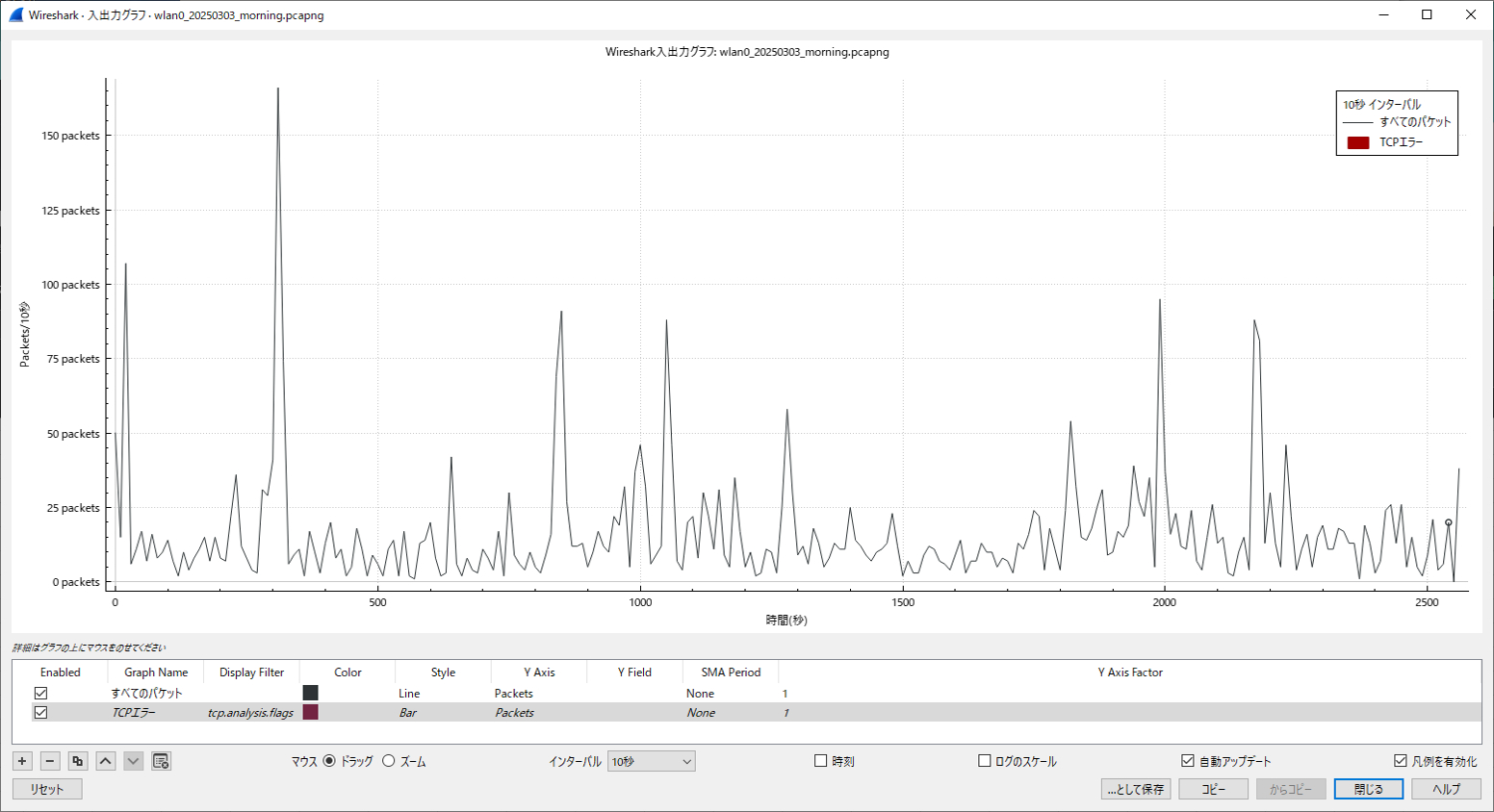Duplicate the selected graph icon

[x=78, y=761]
